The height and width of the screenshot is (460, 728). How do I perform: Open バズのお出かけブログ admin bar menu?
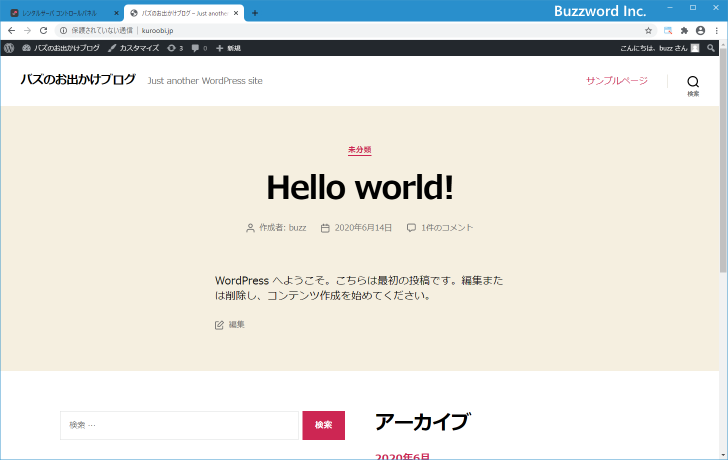coord(61,48)
